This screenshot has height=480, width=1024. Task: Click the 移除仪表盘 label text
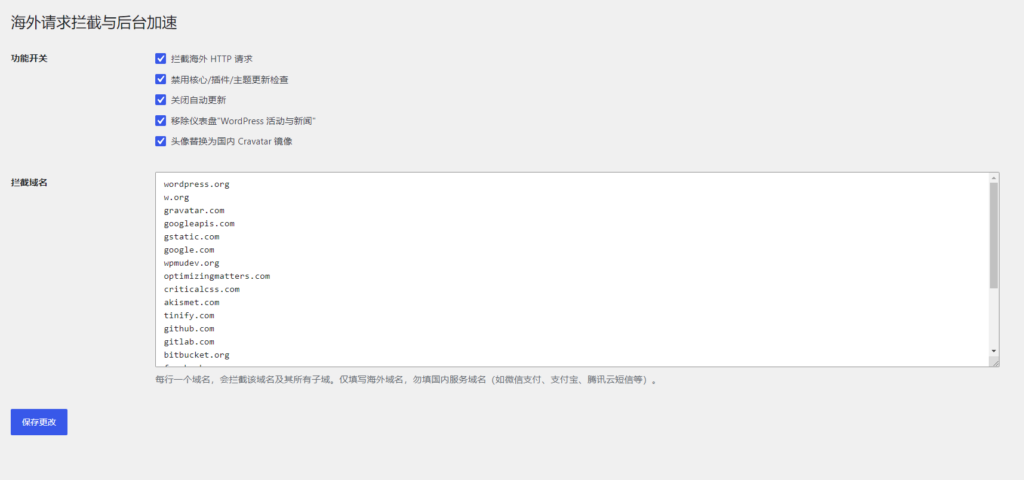point(244,121)
